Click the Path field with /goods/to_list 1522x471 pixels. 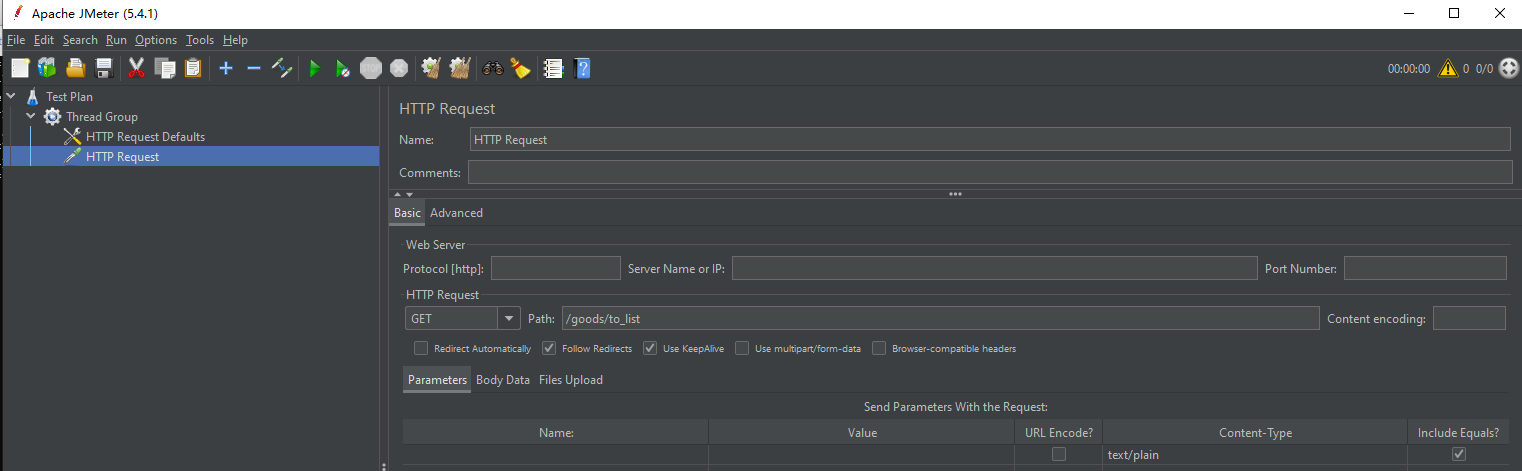(x=940, y=318)
